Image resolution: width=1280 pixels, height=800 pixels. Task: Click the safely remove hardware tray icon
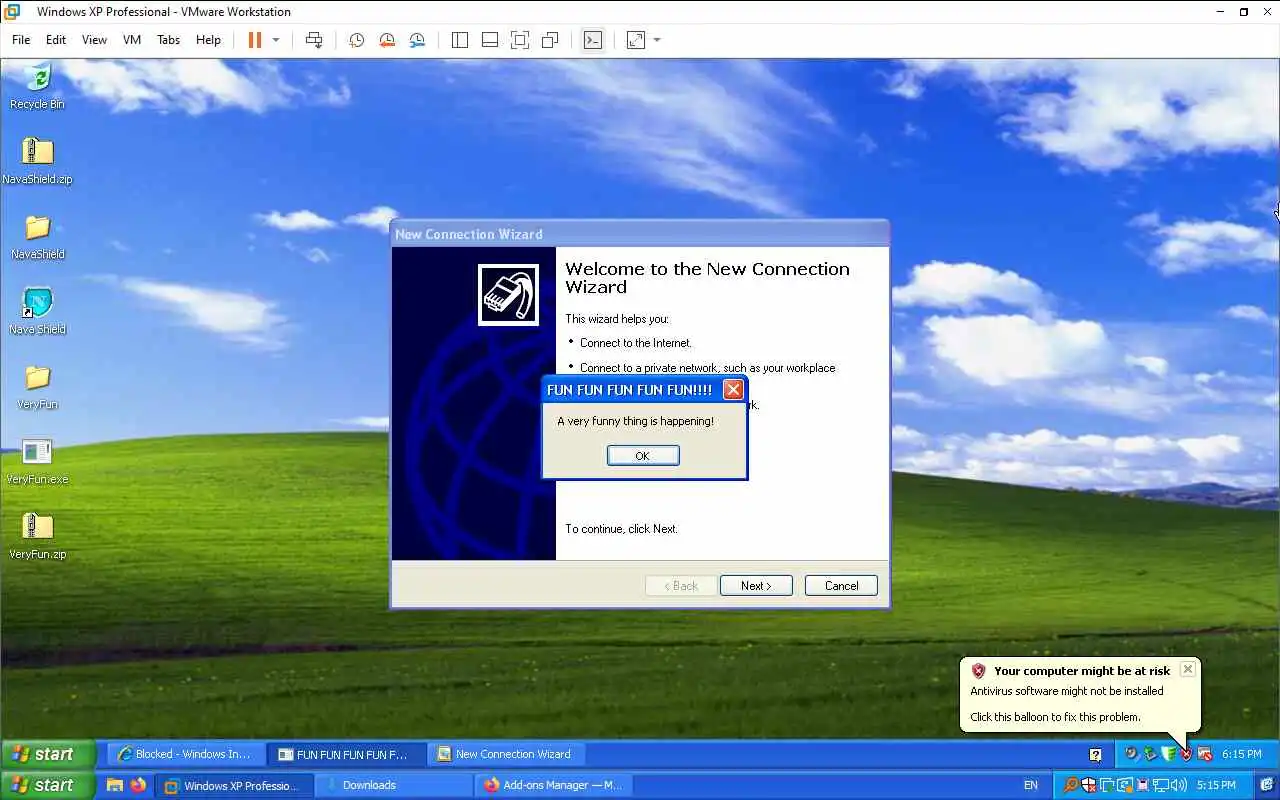(1150, 753)
